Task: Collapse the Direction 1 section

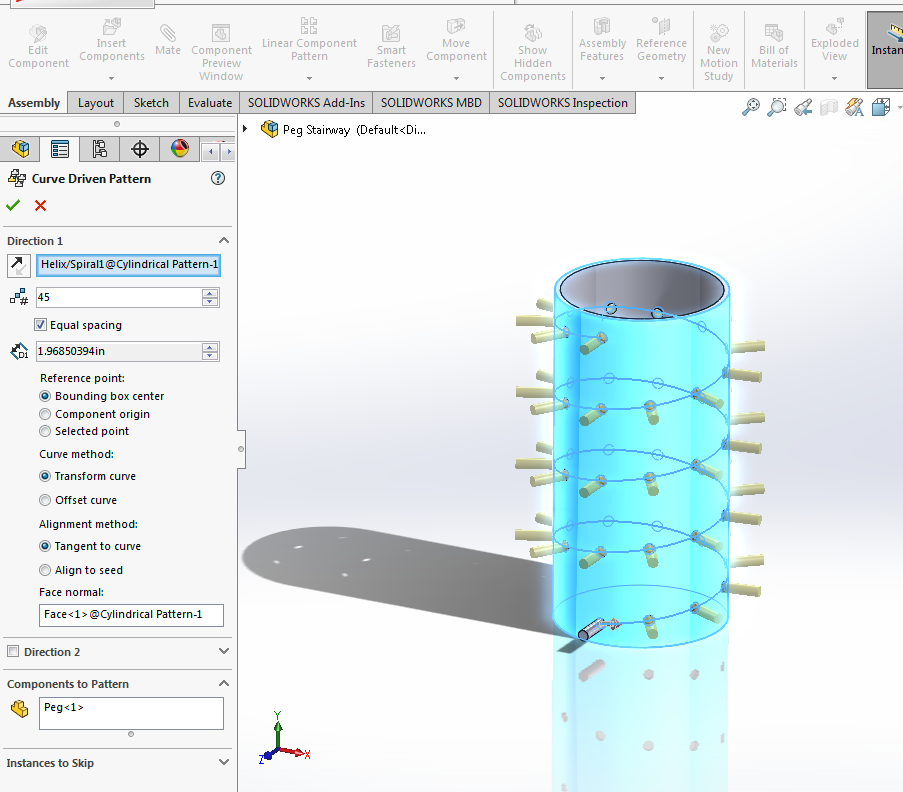Action: [224, 240]
